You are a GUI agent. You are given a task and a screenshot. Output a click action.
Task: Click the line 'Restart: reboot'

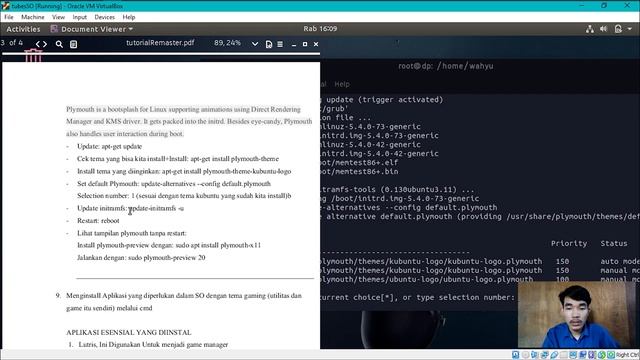point(98,220)
